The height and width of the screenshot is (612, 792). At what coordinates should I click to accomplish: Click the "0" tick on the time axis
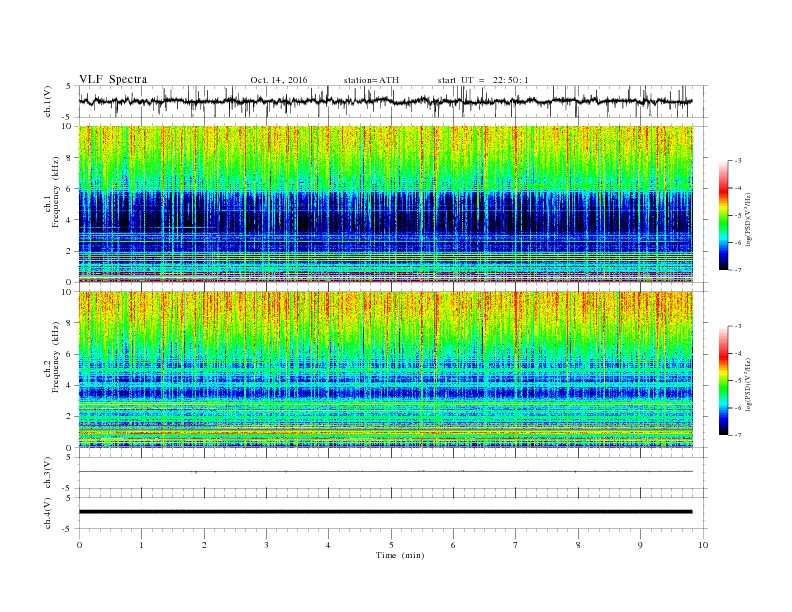(79, 545)
